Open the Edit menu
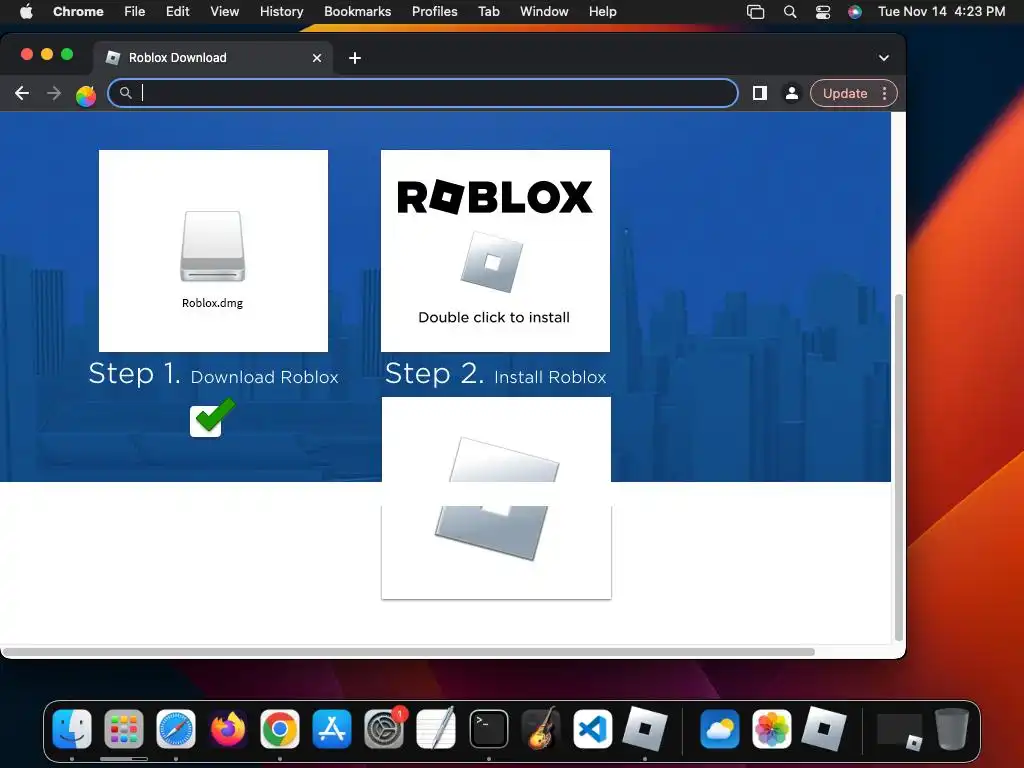This screenshot has width=1024, height=768. click(177, 11)
